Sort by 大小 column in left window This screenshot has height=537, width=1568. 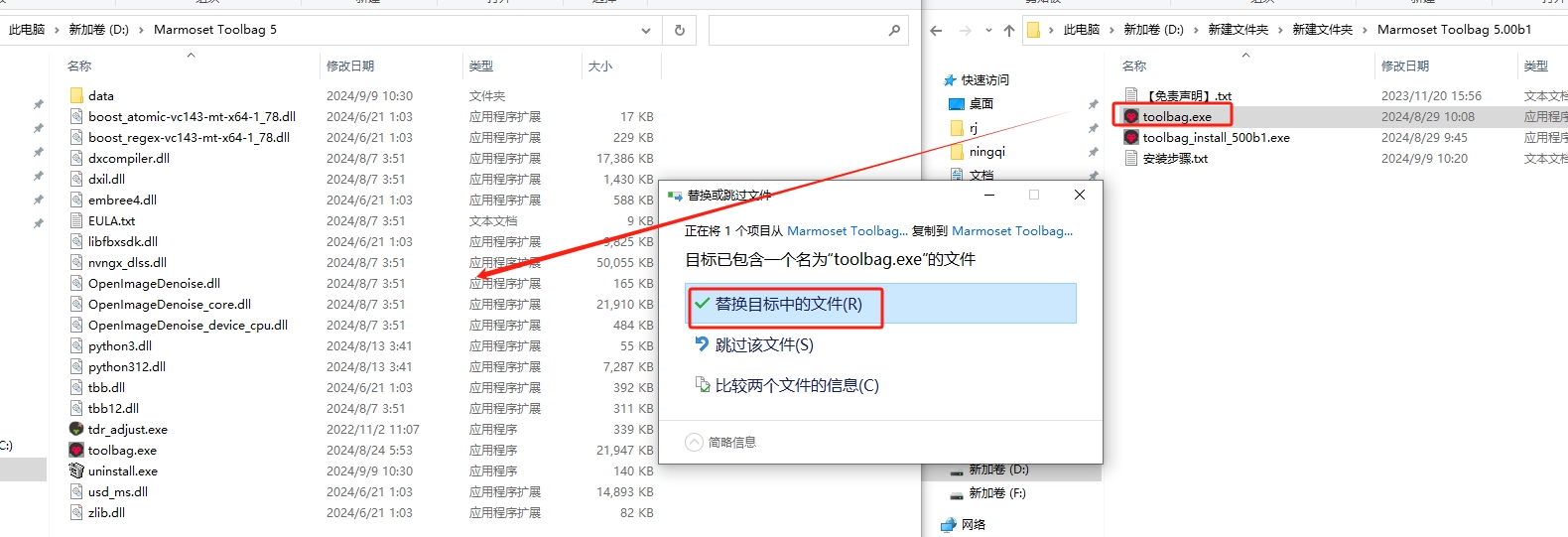click(600, 66)
